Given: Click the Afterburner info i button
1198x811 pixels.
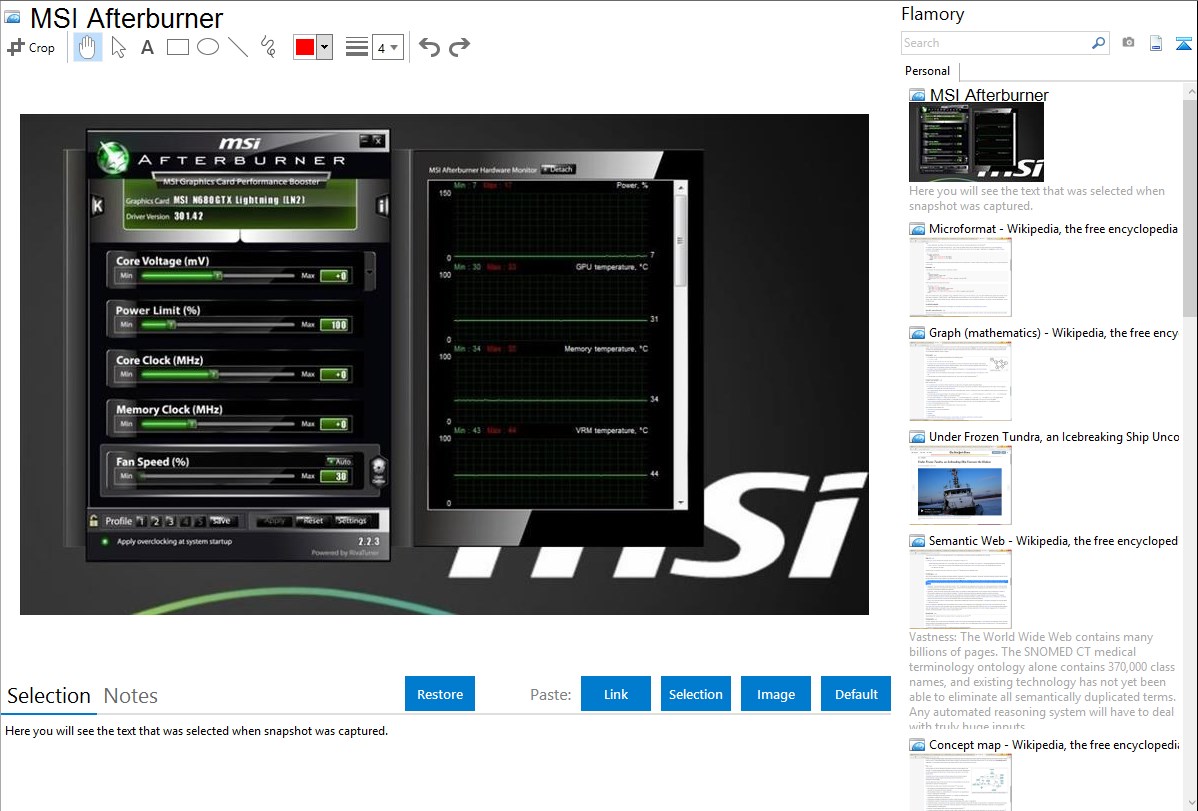Looking at the screenshot, I should point(382,206).
